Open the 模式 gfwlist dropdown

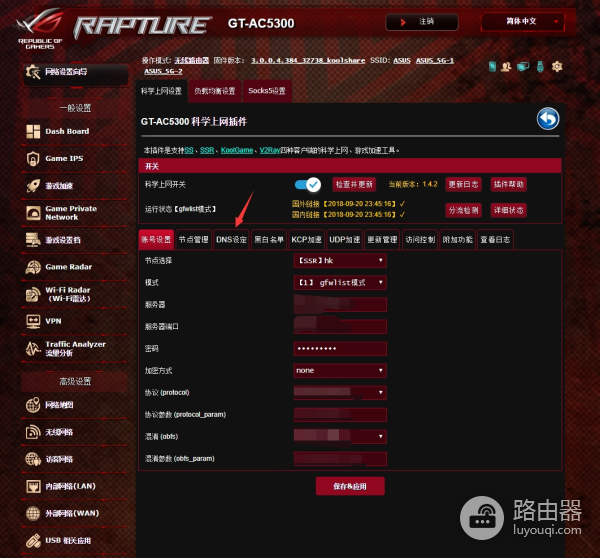(340, 282)
